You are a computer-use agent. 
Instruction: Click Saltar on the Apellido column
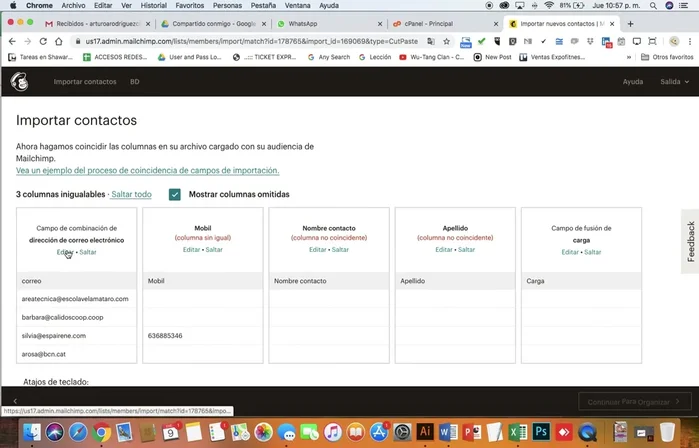tap(466, 250)
